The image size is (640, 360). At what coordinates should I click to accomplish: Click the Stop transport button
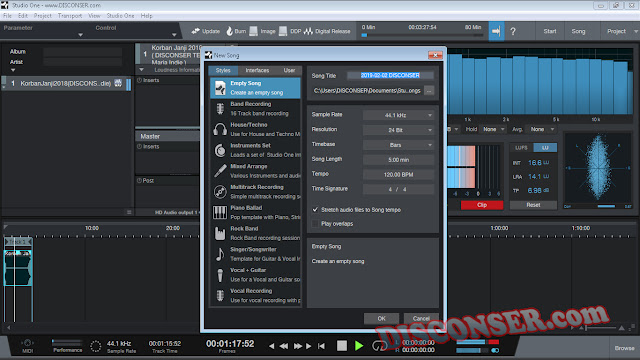click(342, 346)
